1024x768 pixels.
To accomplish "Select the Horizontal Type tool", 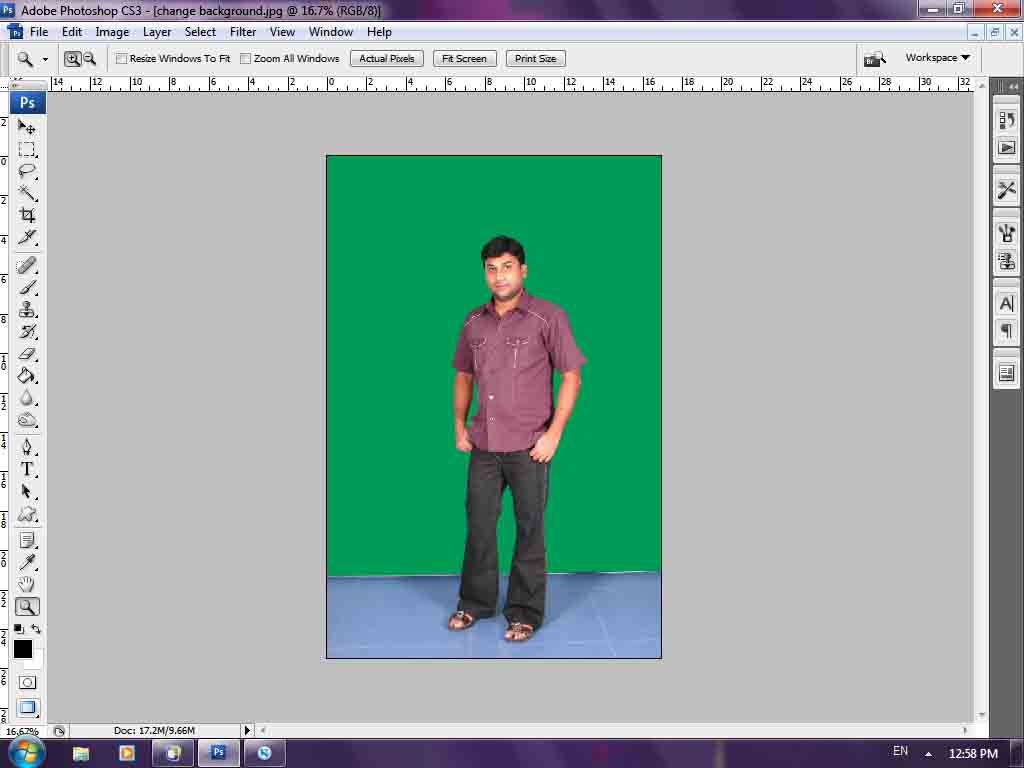I will [x=27, y=470].
